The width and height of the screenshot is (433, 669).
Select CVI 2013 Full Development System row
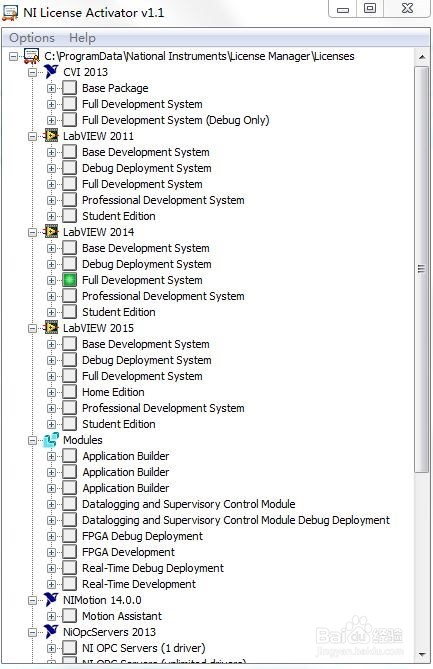[x=142, y=104]
